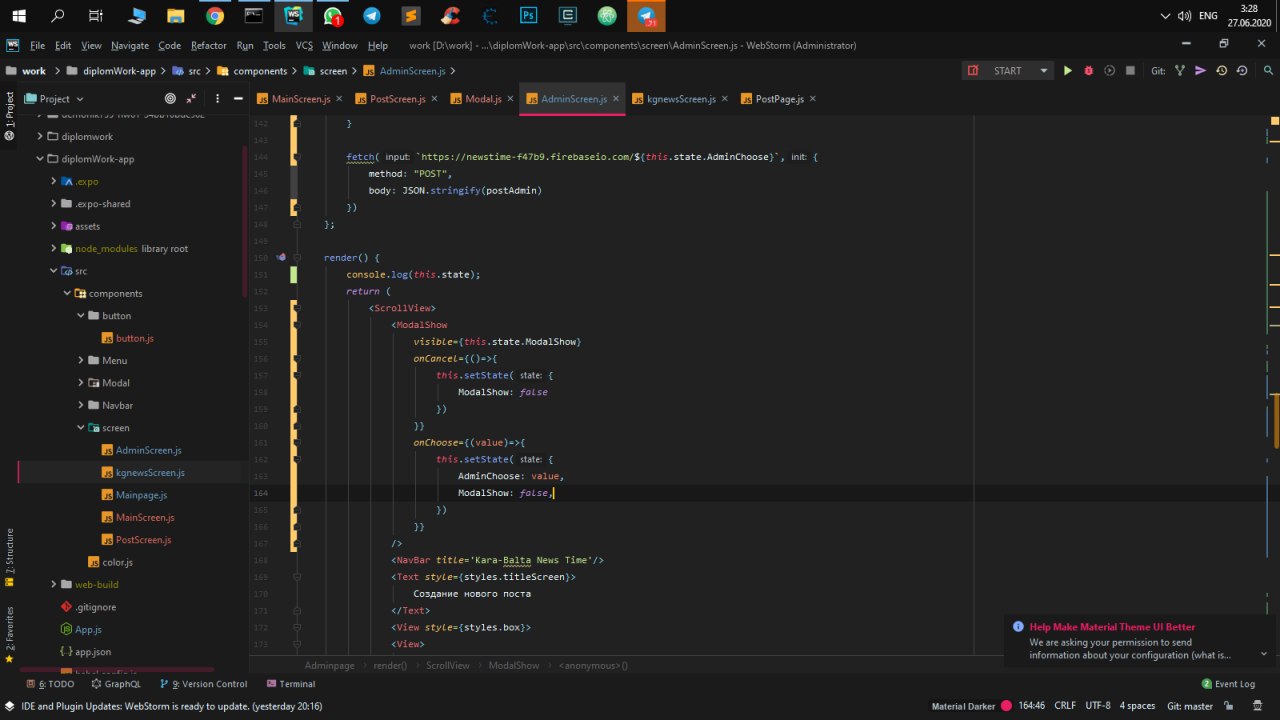Close the AdminScreen.js editor tab

(x=616, y=99)
